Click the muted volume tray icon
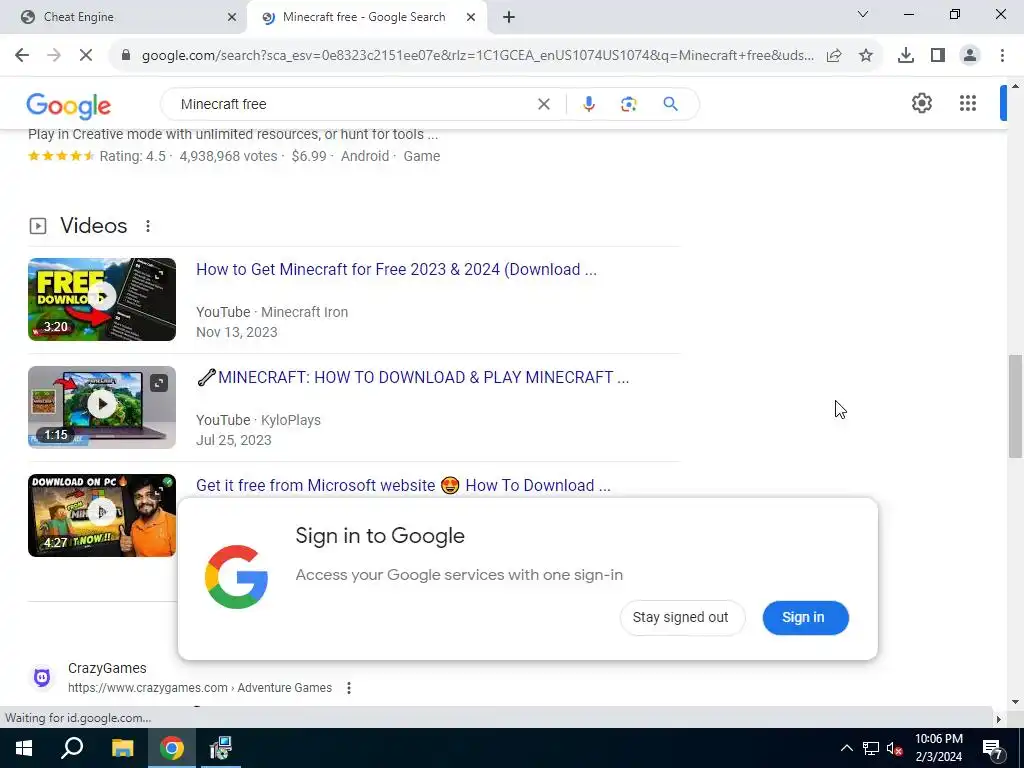The image size is (1024, 768). coord(895,748)
